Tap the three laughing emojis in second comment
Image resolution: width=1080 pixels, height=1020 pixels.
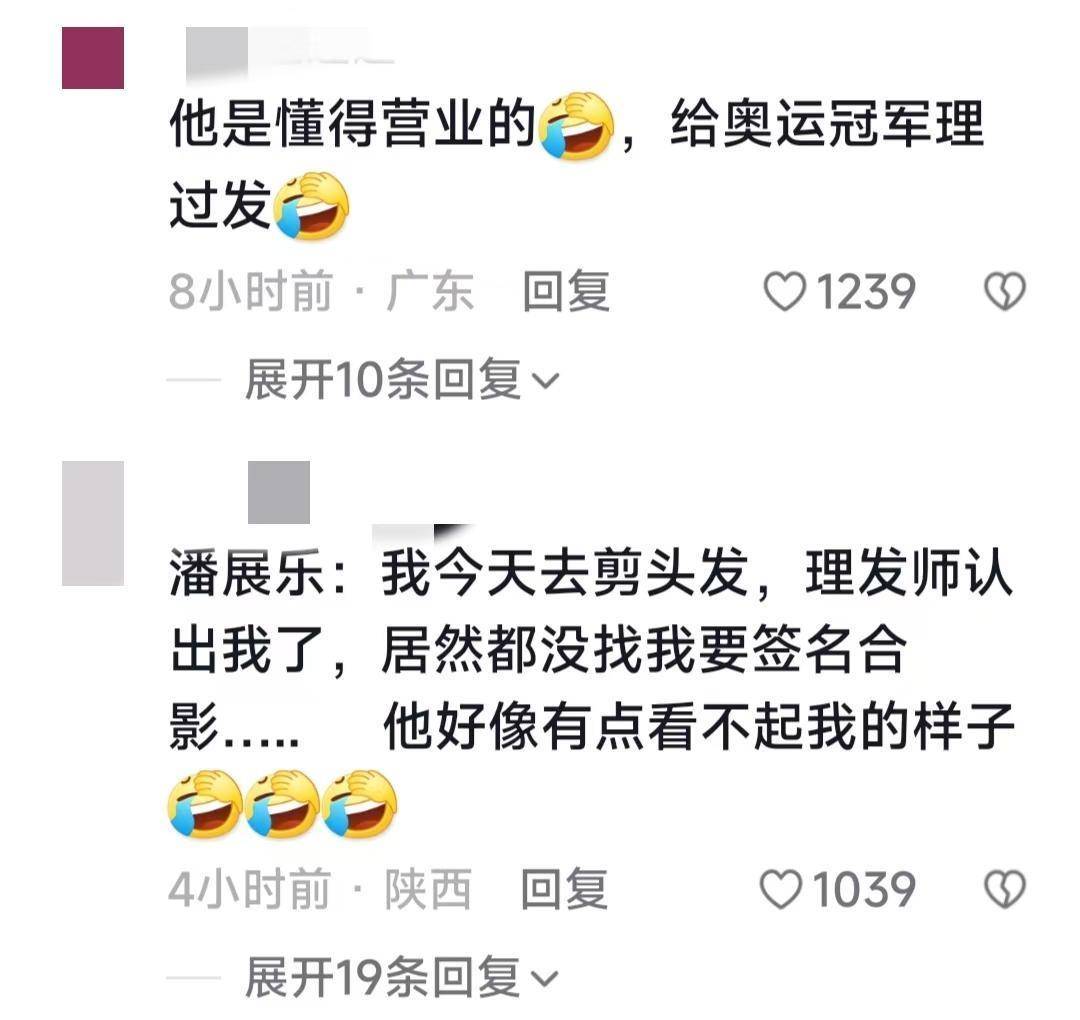point(282,804)
